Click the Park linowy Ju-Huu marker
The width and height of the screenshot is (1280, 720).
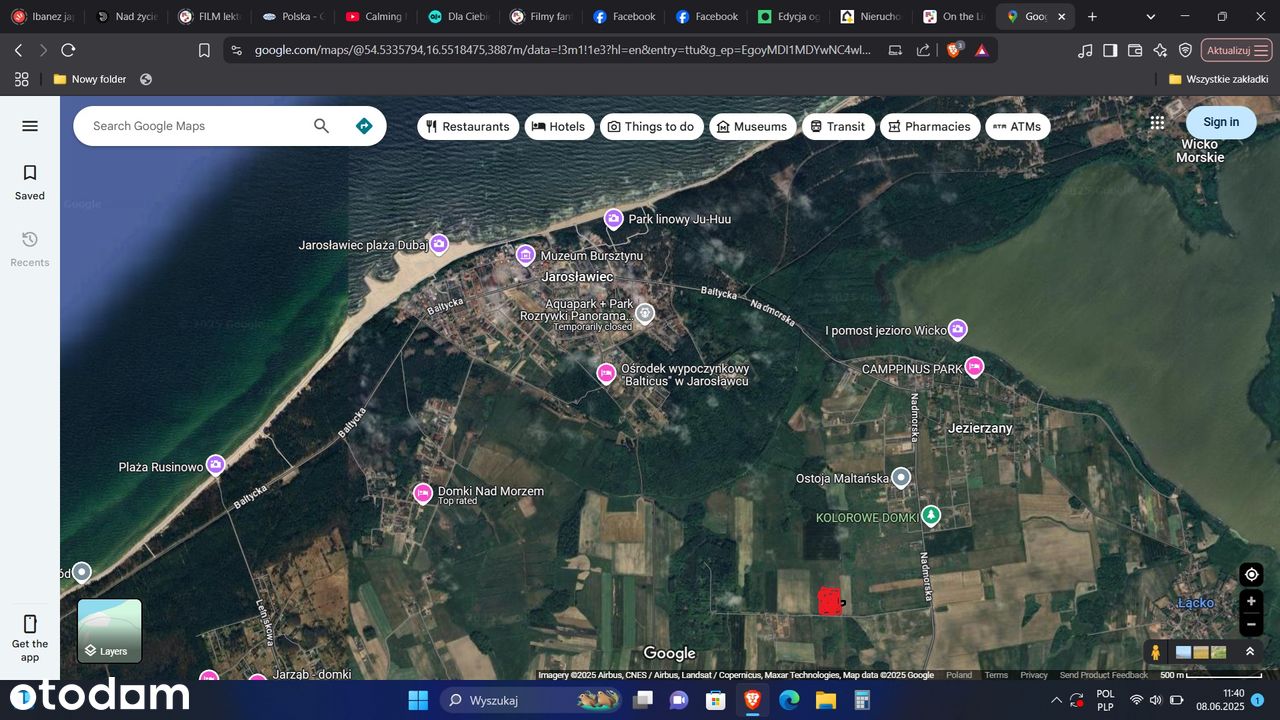tap(614, 219)
